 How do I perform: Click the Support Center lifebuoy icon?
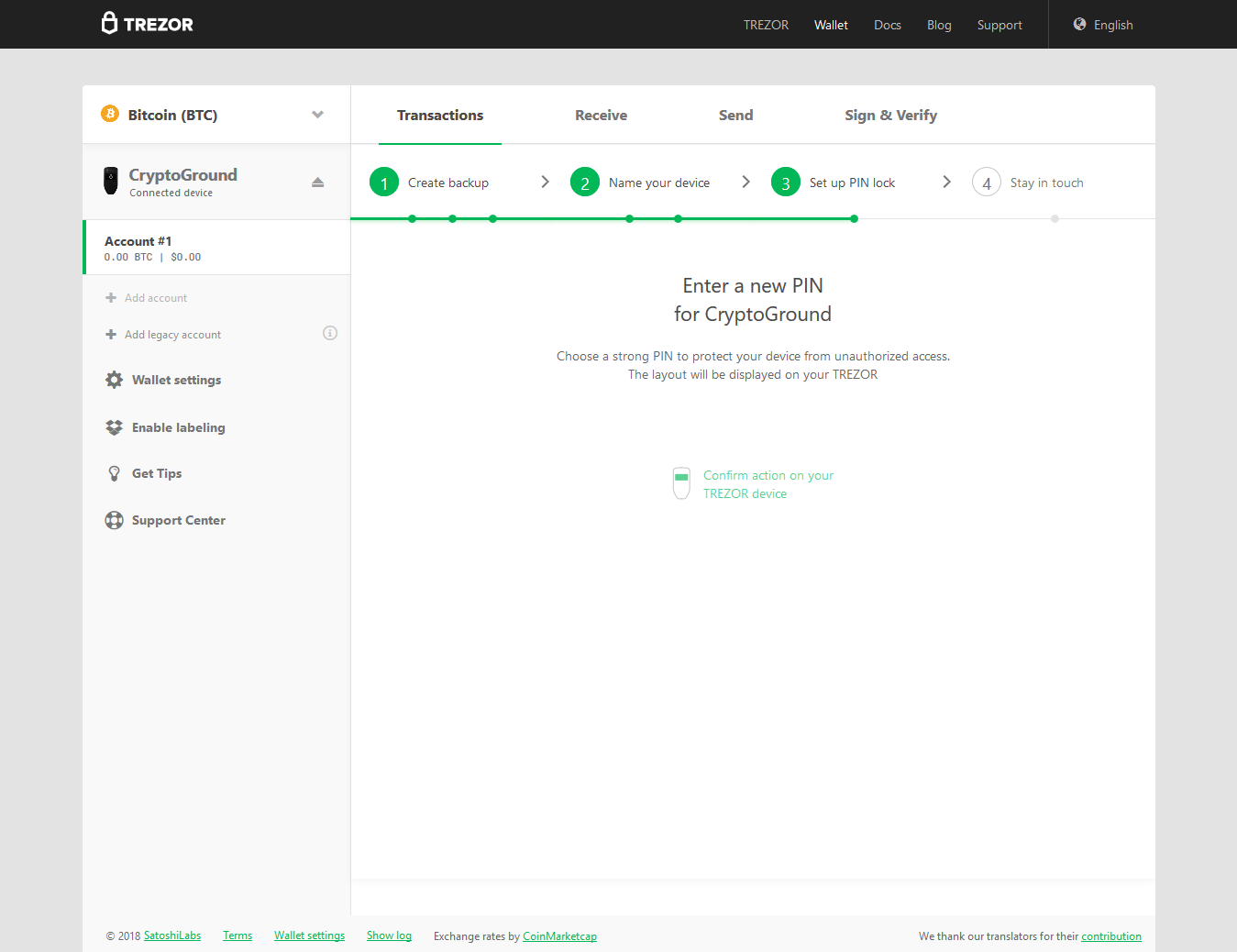114,520
